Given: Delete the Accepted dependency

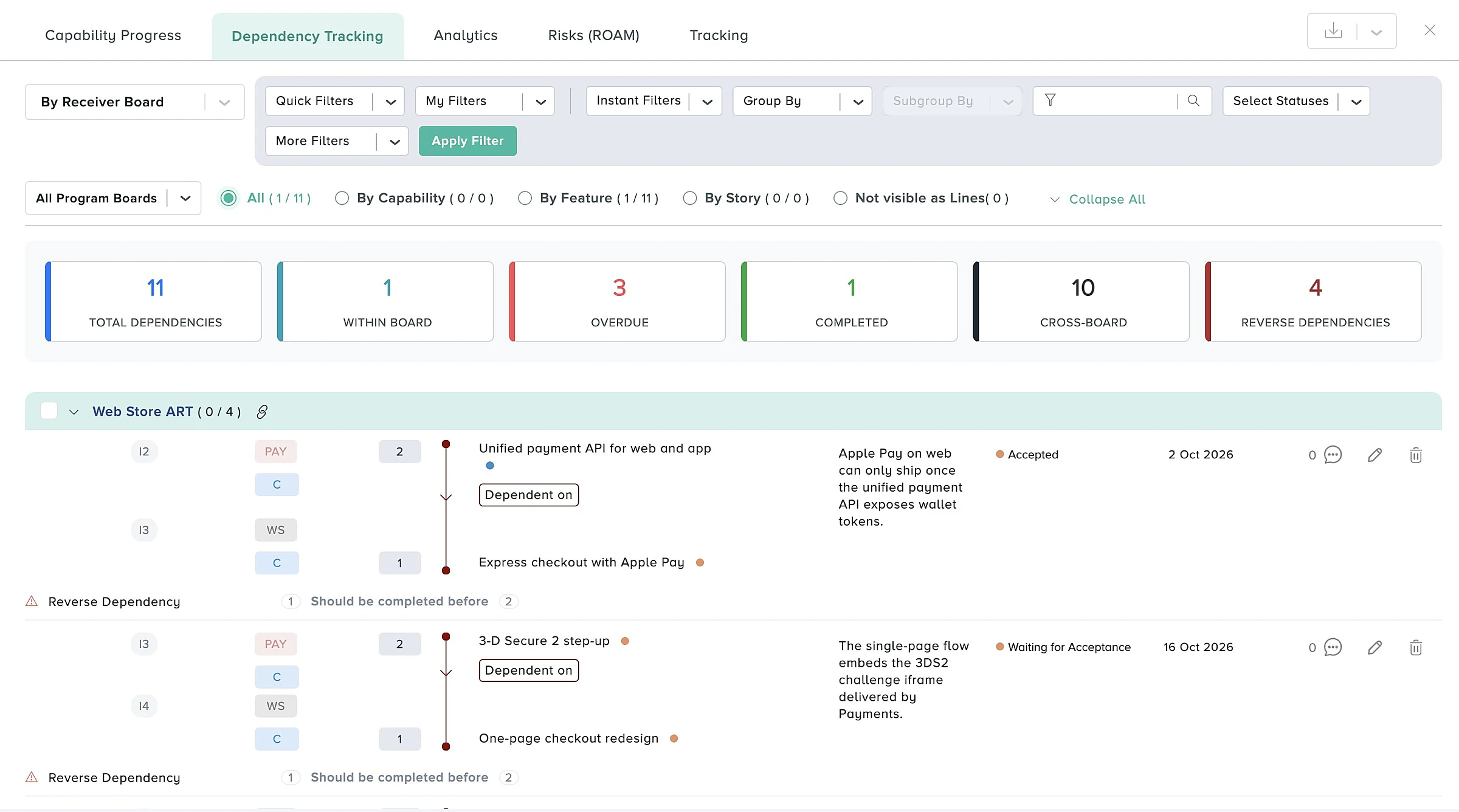Looking at the screenshot, I should coord(1415,455).
